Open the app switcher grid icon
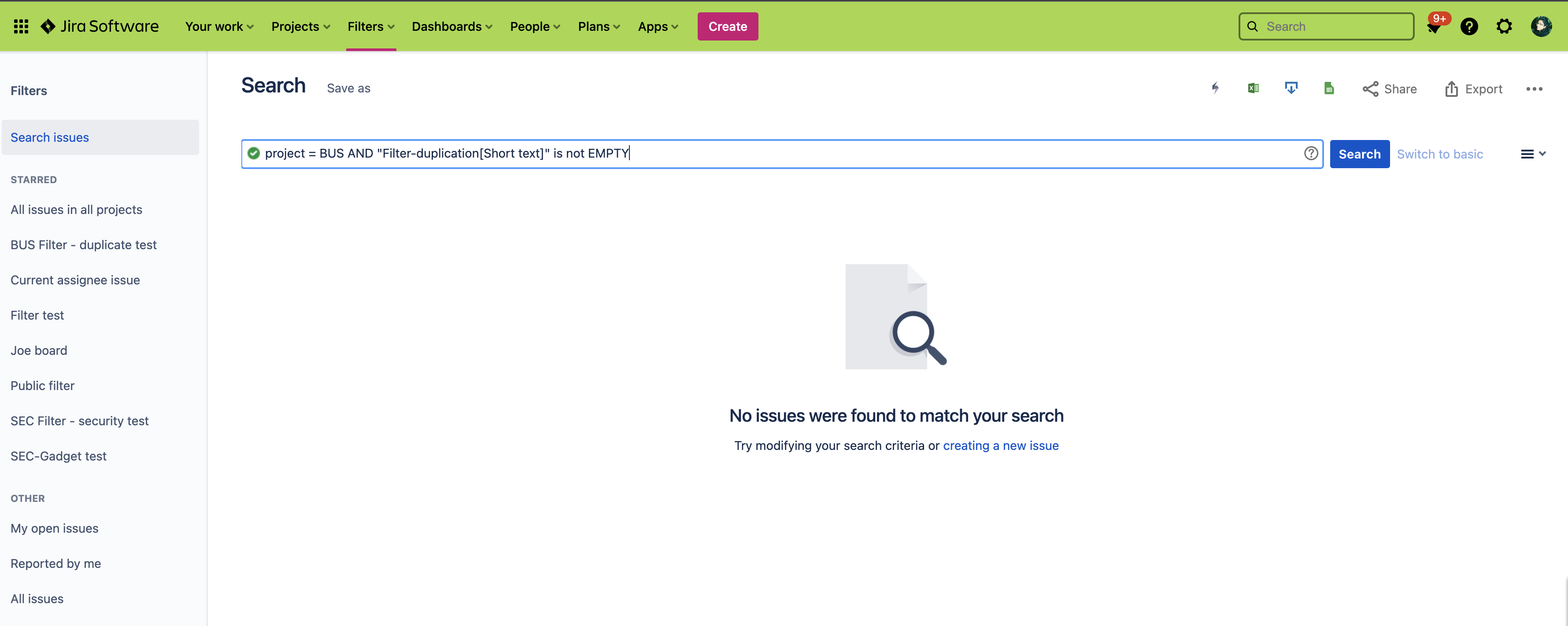 21,26
